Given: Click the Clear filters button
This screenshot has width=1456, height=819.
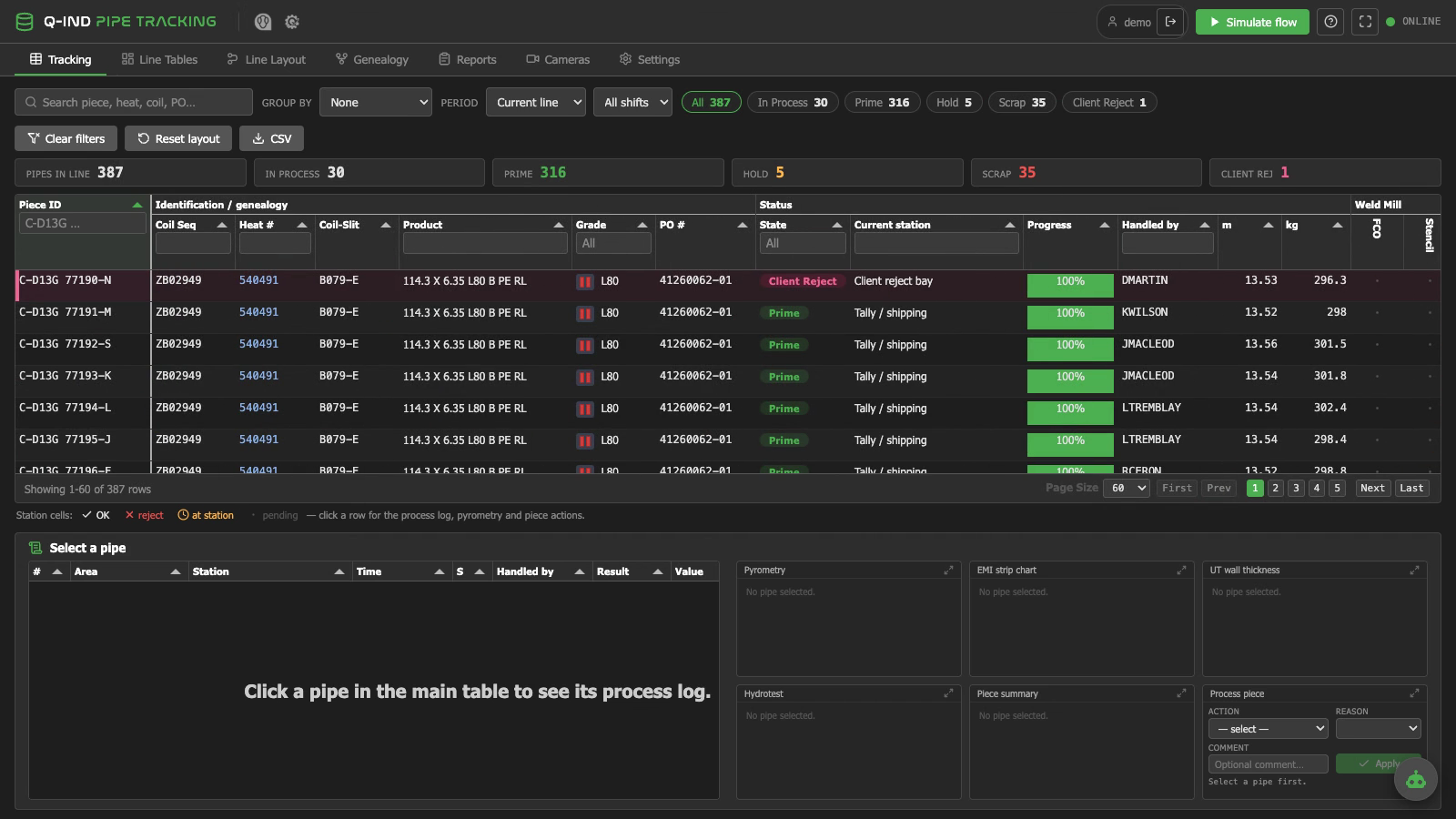Looking at the screenshot, I should point(66,138).
